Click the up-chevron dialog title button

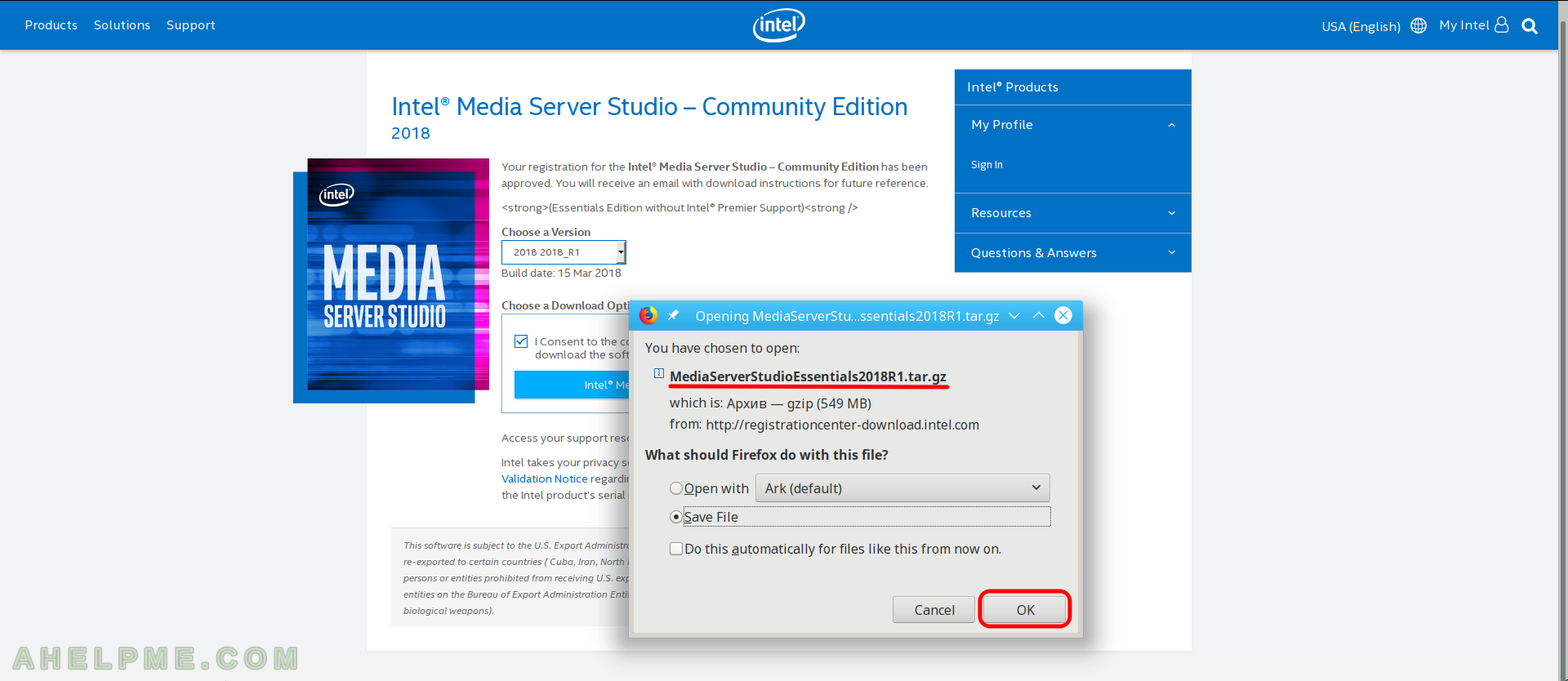(x=1039, y=315)
